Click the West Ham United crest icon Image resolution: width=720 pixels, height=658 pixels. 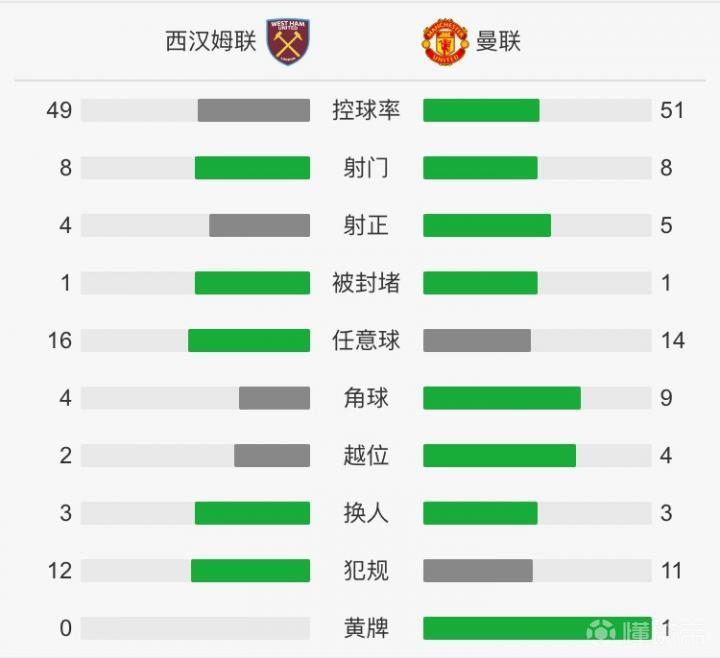coord(288,42)
